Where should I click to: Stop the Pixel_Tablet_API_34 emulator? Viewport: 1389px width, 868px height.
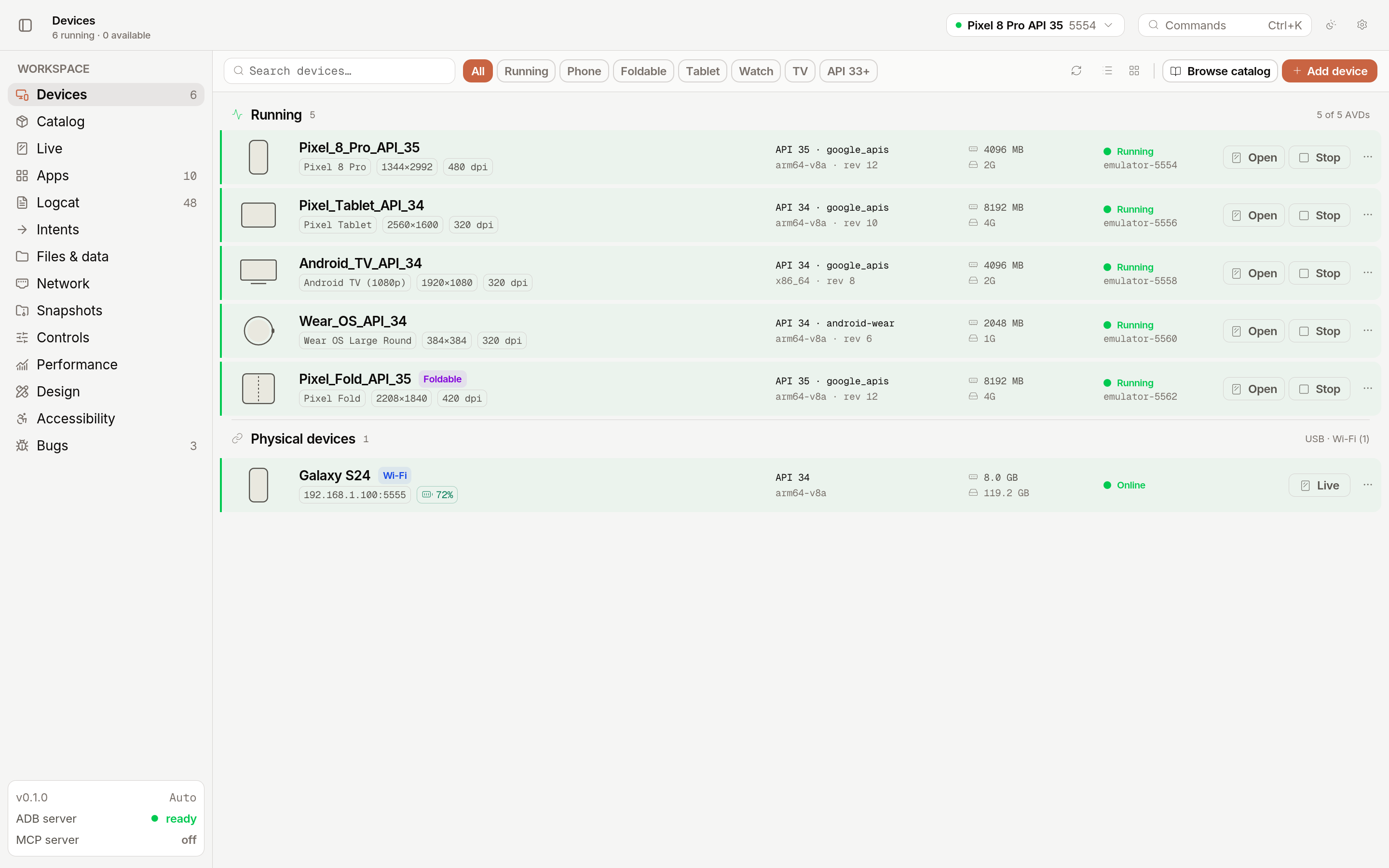tap(1320, 215)
